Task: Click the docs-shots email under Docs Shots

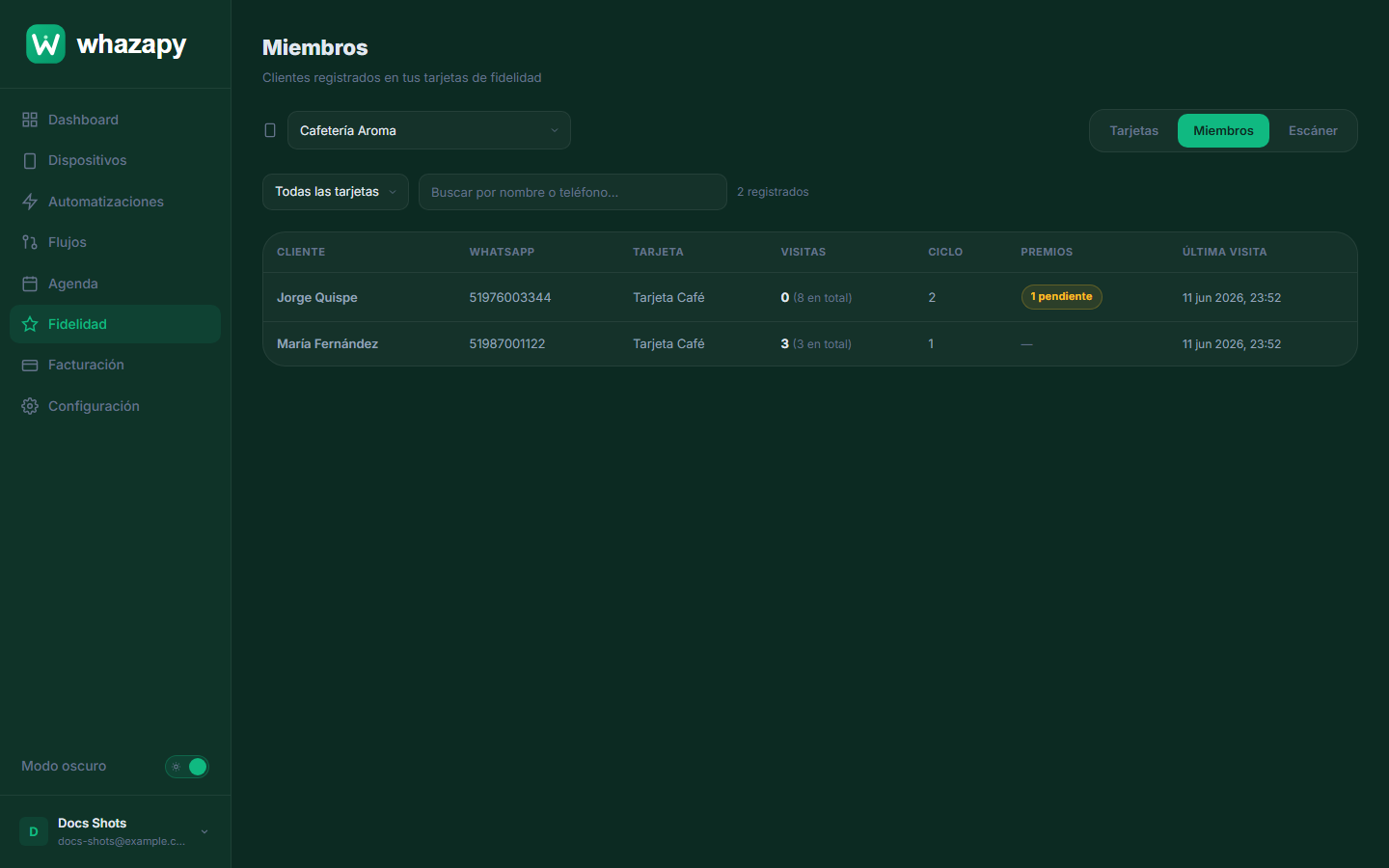Action: coord(122,841)
